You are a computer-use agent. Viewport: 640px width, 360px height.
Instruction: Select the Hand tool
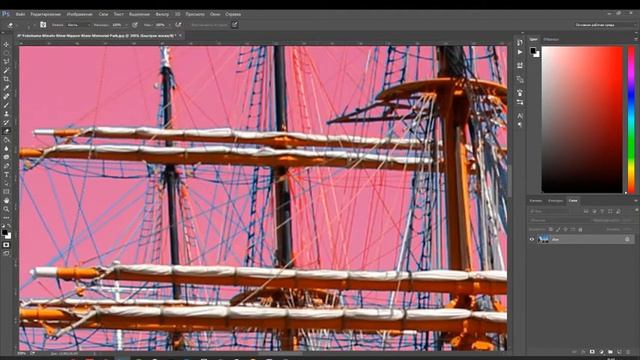click(6, 200)
